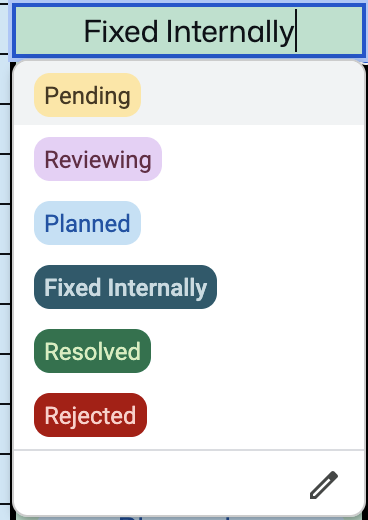Choose the red Rejected chip
Screen dimensions: 368x520
tap(90, 415)
